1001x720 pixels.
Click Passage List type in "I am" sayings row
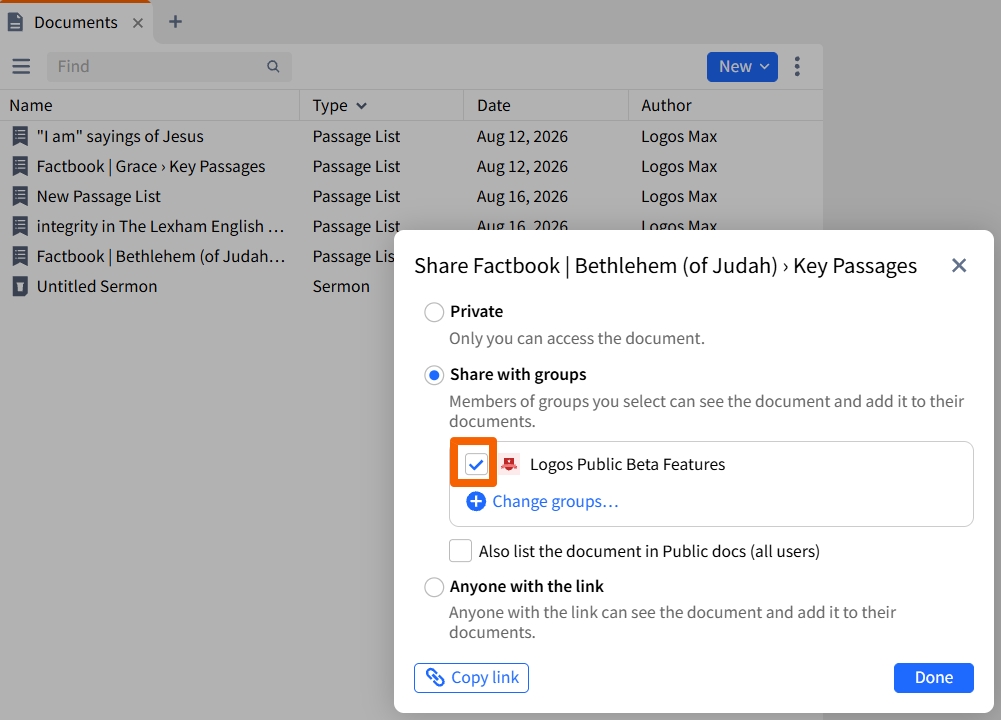pos(356,136)
